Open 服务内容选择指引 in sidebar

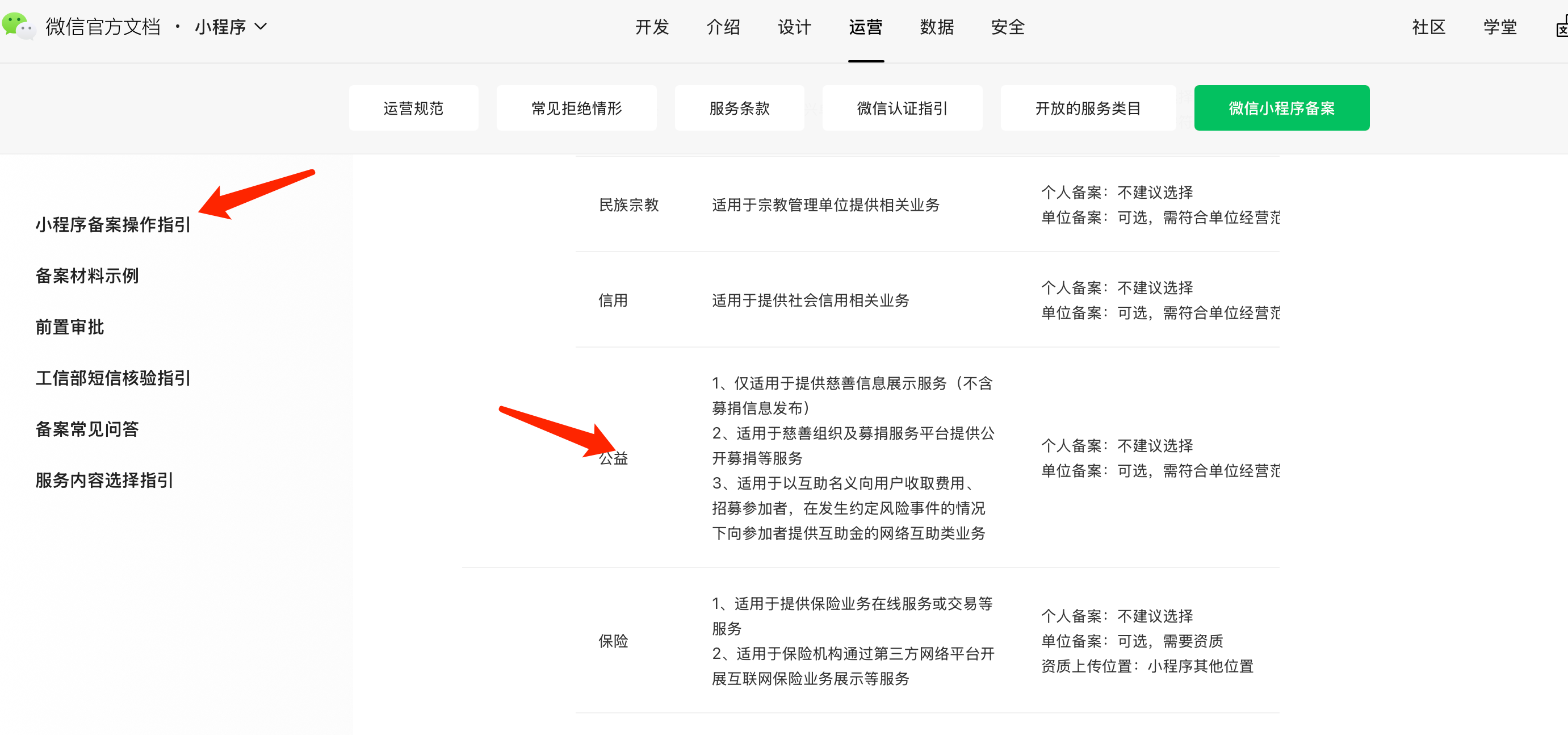[104, 481]
